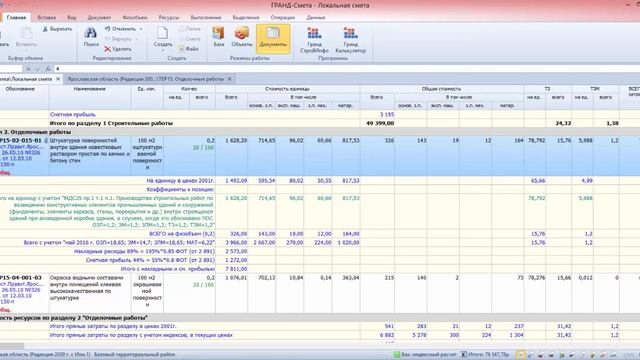Image resolution: width=640 pixels, height=360 pixels.
Task: Click the Наименование column header
Action: coord(90,89)
